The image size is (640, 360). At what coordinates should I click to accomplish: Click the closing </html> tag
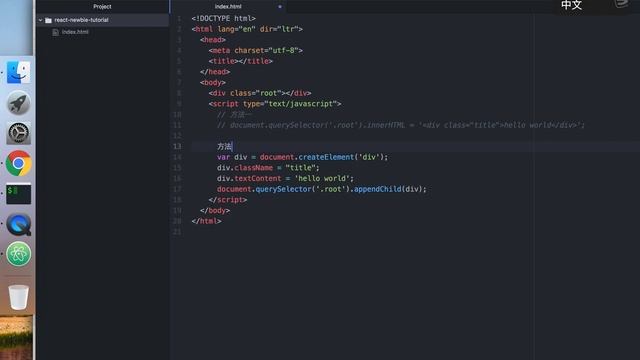click(x=207, y=221)
